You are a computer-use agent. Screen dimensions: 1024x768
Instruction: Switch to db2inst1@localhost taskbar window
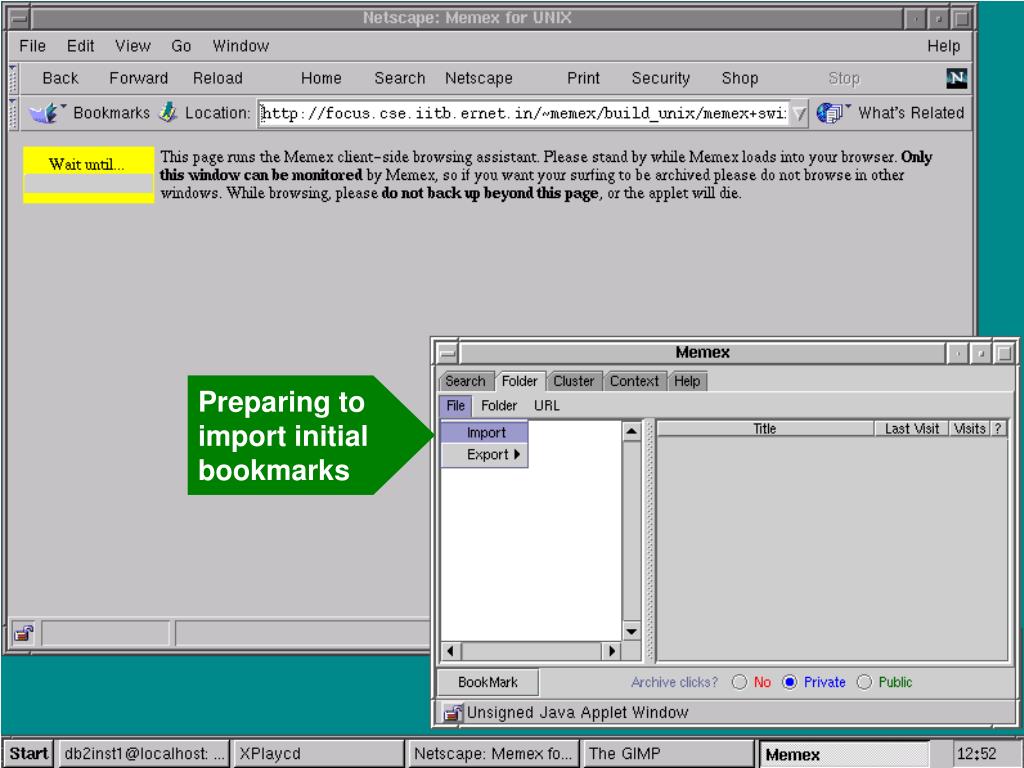[144, 754]
